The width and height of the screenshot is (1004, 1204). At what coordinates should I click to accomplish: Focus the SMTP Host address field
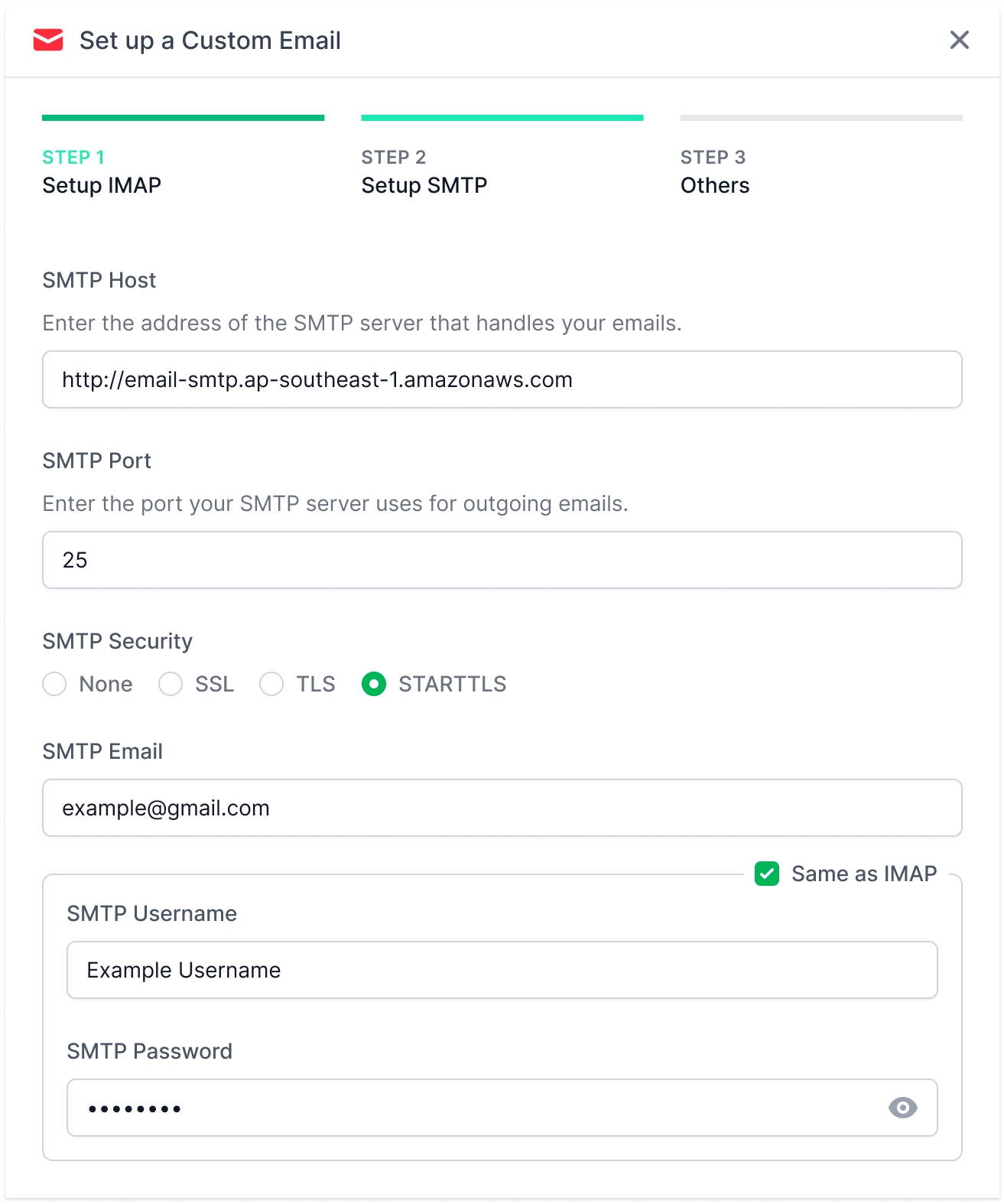tap(502, 379)
